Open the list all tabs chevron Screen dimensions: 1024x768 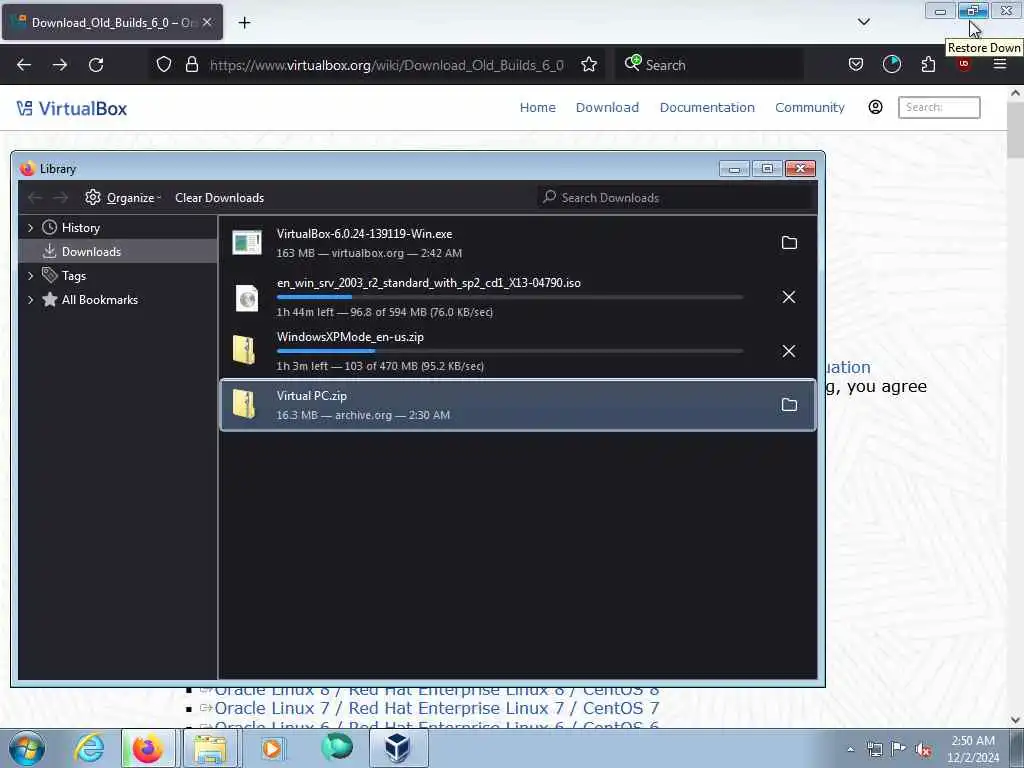[x=863, y=22]
